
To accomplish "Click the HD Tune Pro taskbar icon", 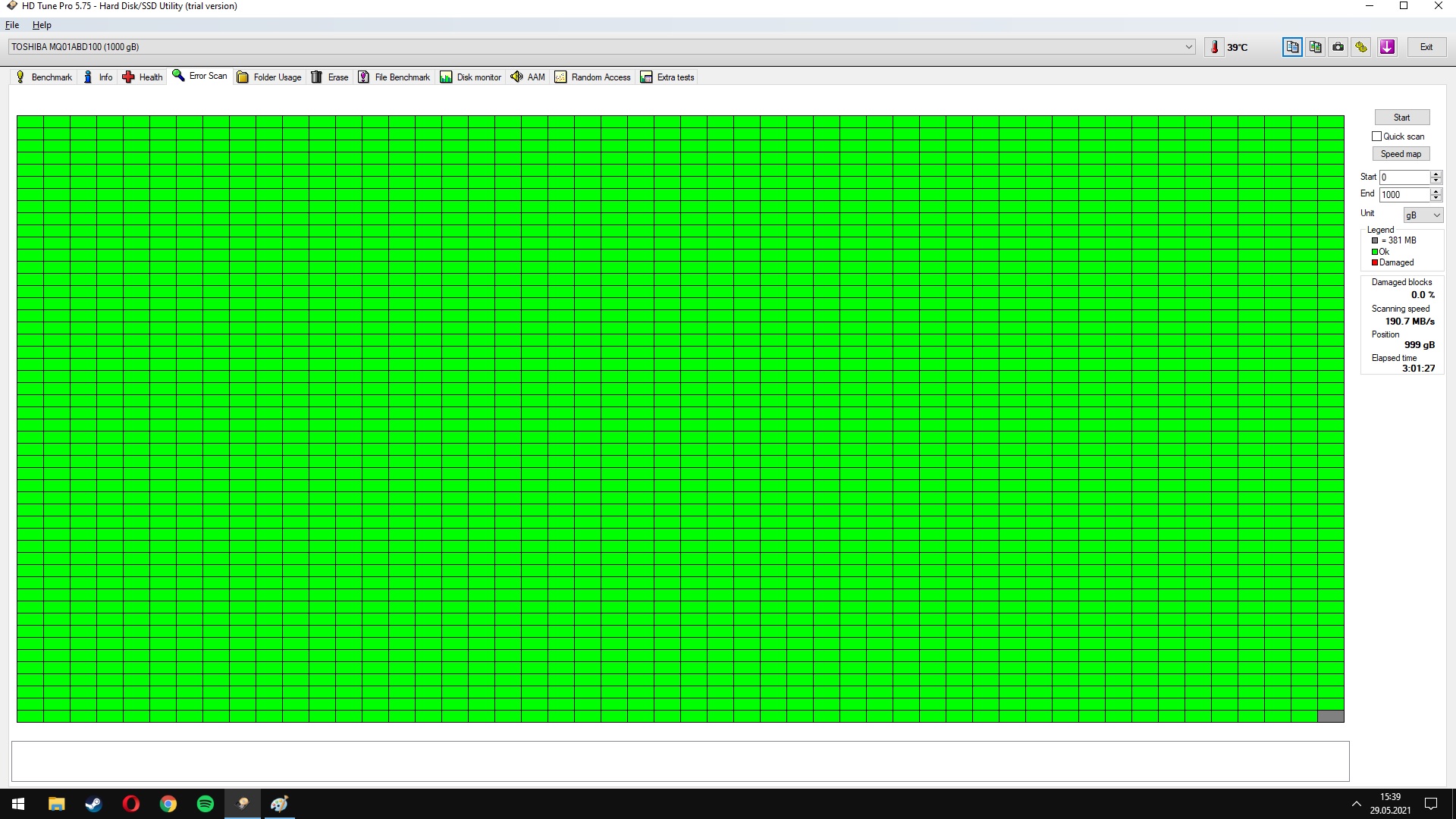I will click(243, 804).
